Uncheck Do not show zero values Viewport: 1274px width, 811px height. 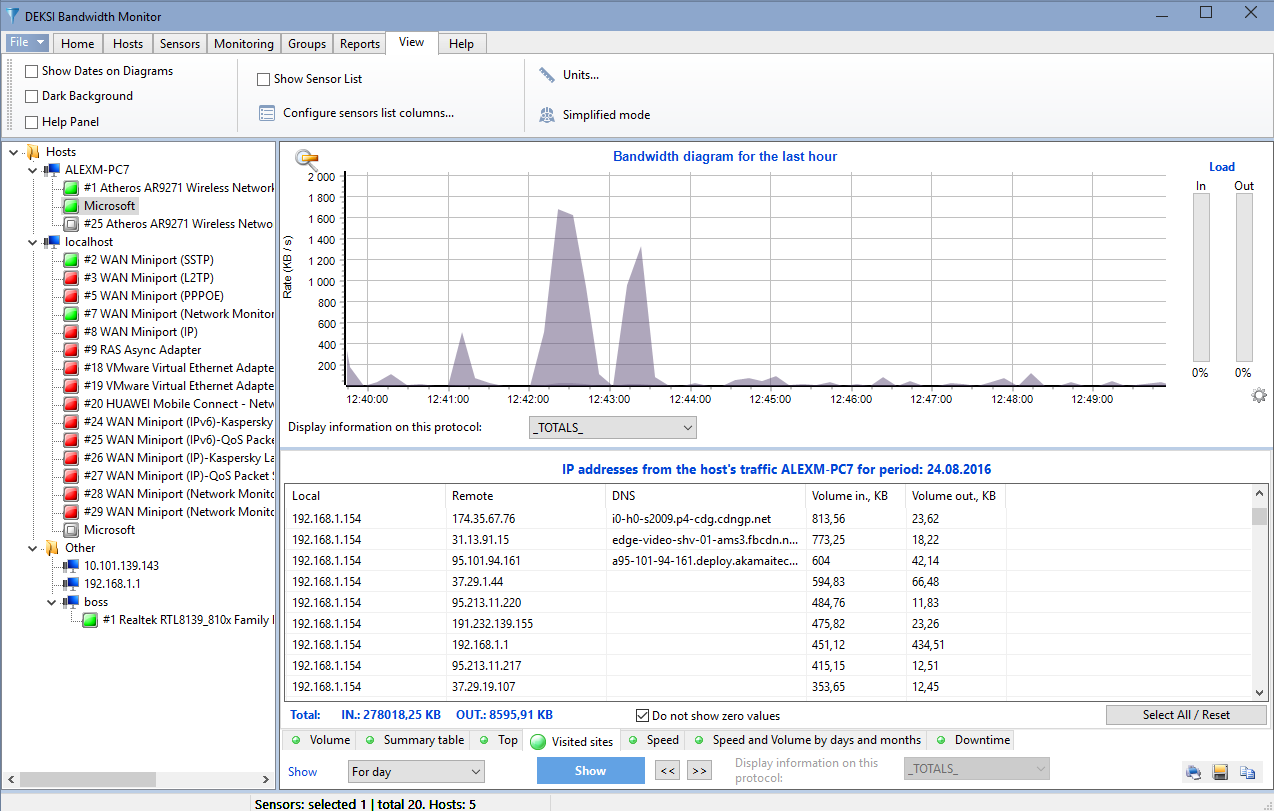pos(642,715)
